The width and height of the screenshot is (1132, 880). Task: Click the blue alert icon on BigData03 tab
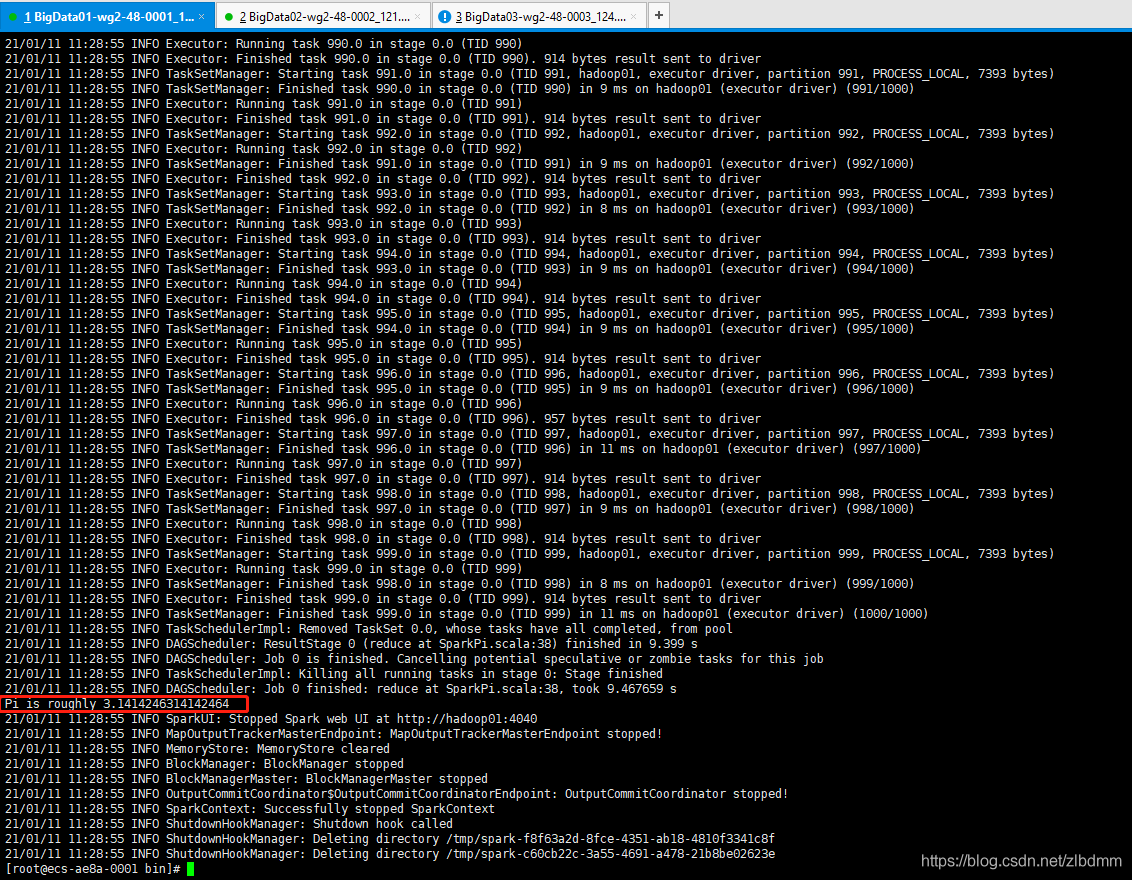pyautogui.click(x=445, y=17)
